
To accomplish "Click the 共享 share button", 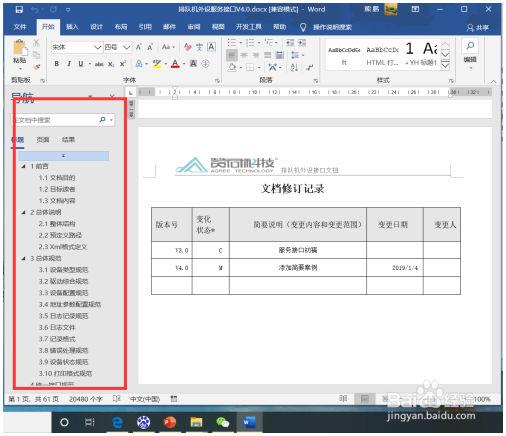I will (x=478, y=27).
